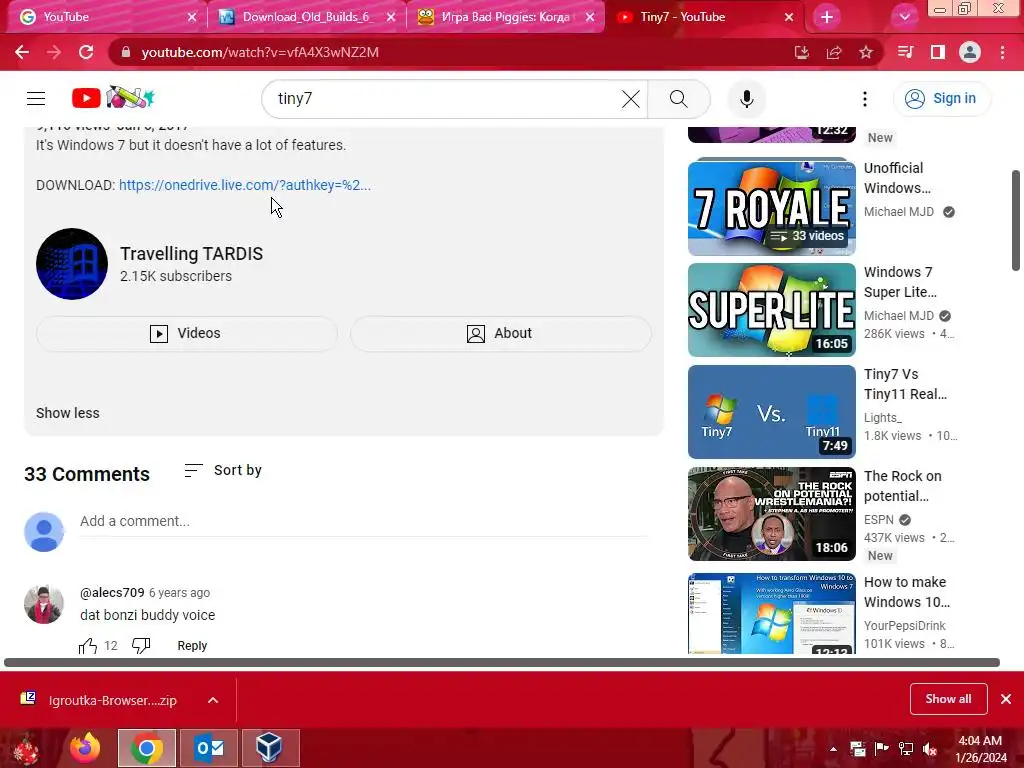
Task: Open Chrome three-dot menu
Action: (1002, 52)
